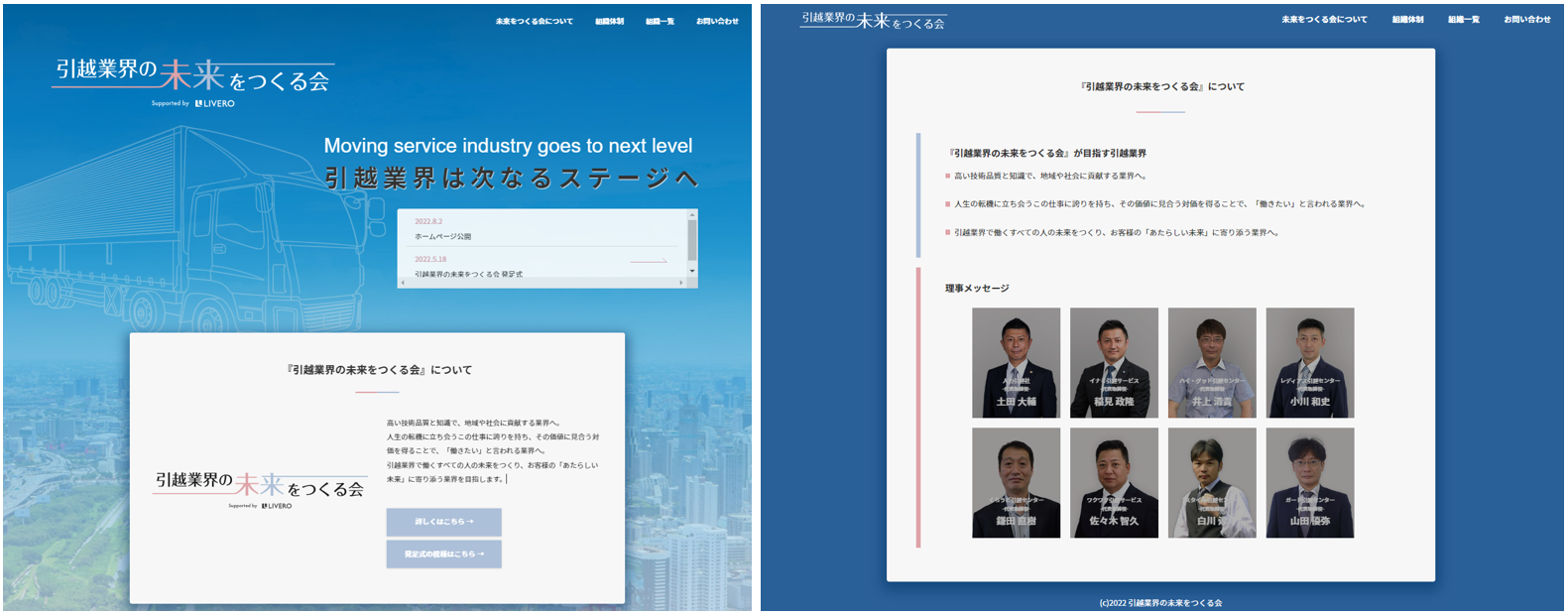Click the news box scroll-left arrow
The height and width of the screenshot is (616, 1568).
[x=402, y=283]
